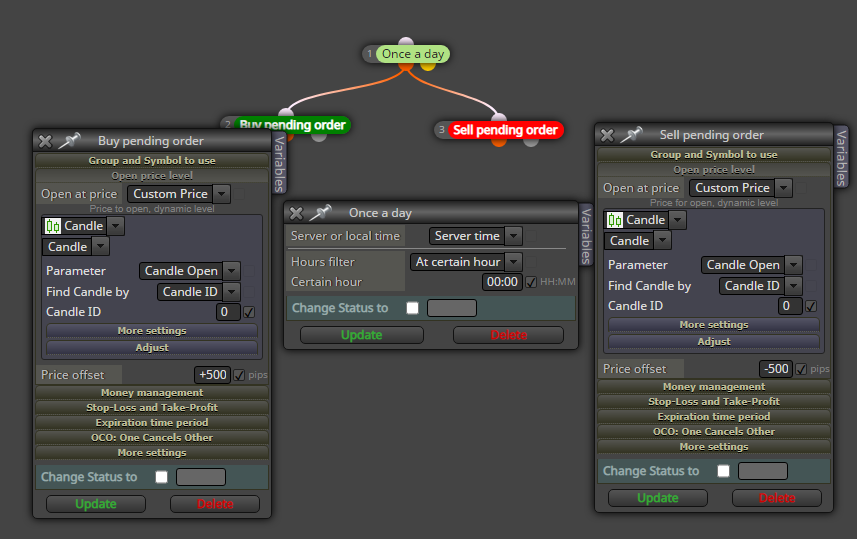Collapse Open price level section in Buy panel

152,175
